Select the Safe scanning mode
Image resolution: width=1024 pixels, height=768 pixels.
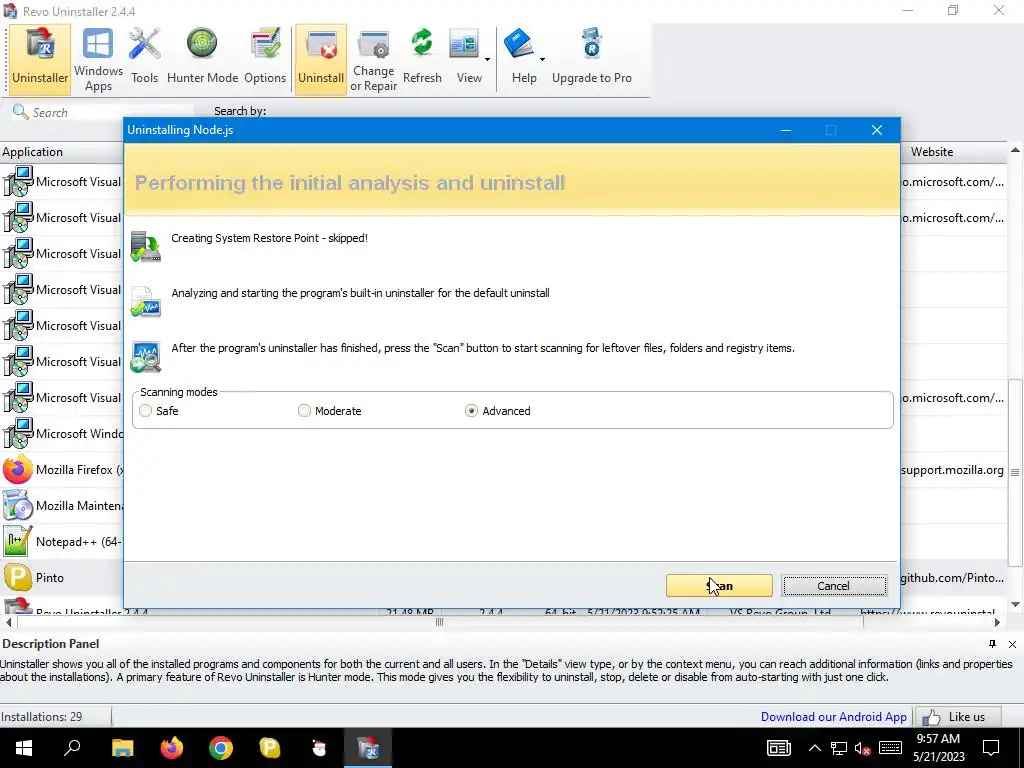tap(159, 411)
